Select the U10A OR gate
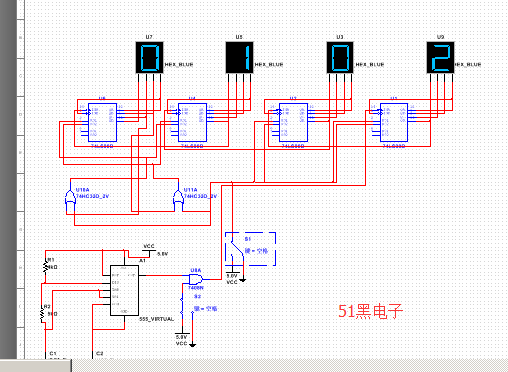Viewport: 508px width, 372px height. (70, 198)
